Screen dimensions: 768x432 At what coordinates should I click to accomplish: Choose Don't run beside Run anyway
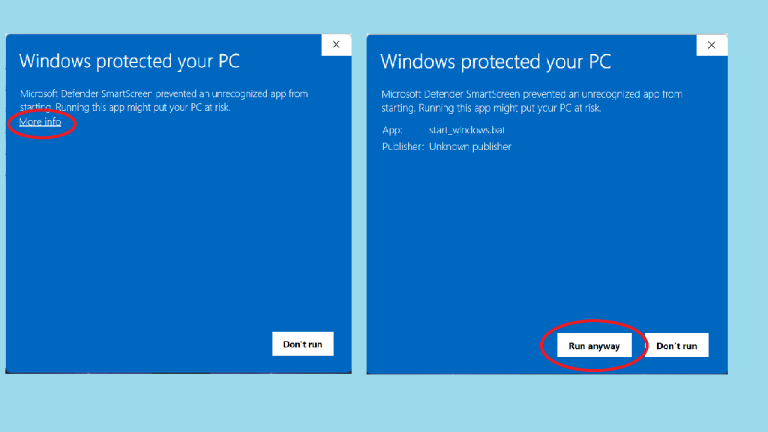coord(676,346)
